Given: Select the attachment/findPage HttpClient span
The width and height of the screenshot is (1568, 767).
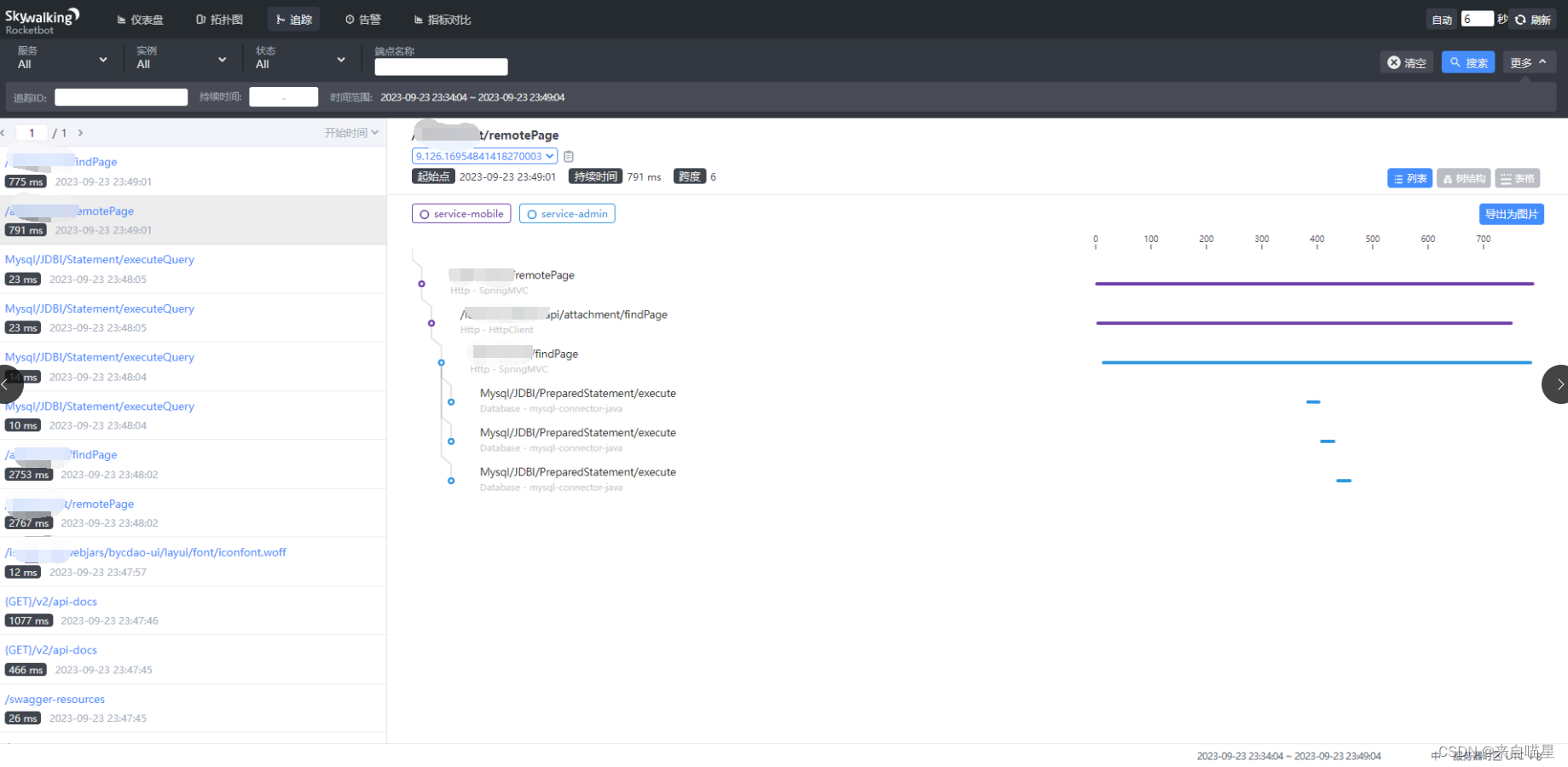Looking at the screenshot, I should [x=564, y=321].
